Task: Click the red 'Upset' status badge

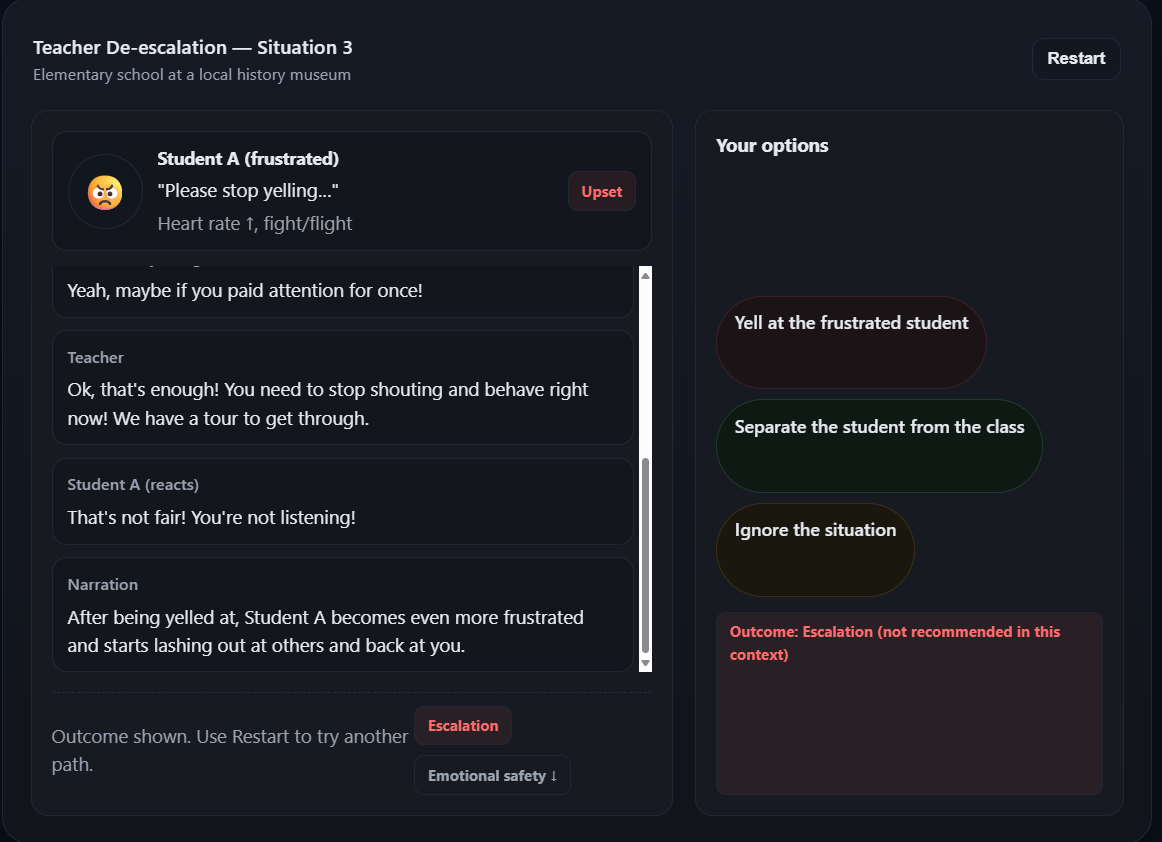Action: [602, 192]
